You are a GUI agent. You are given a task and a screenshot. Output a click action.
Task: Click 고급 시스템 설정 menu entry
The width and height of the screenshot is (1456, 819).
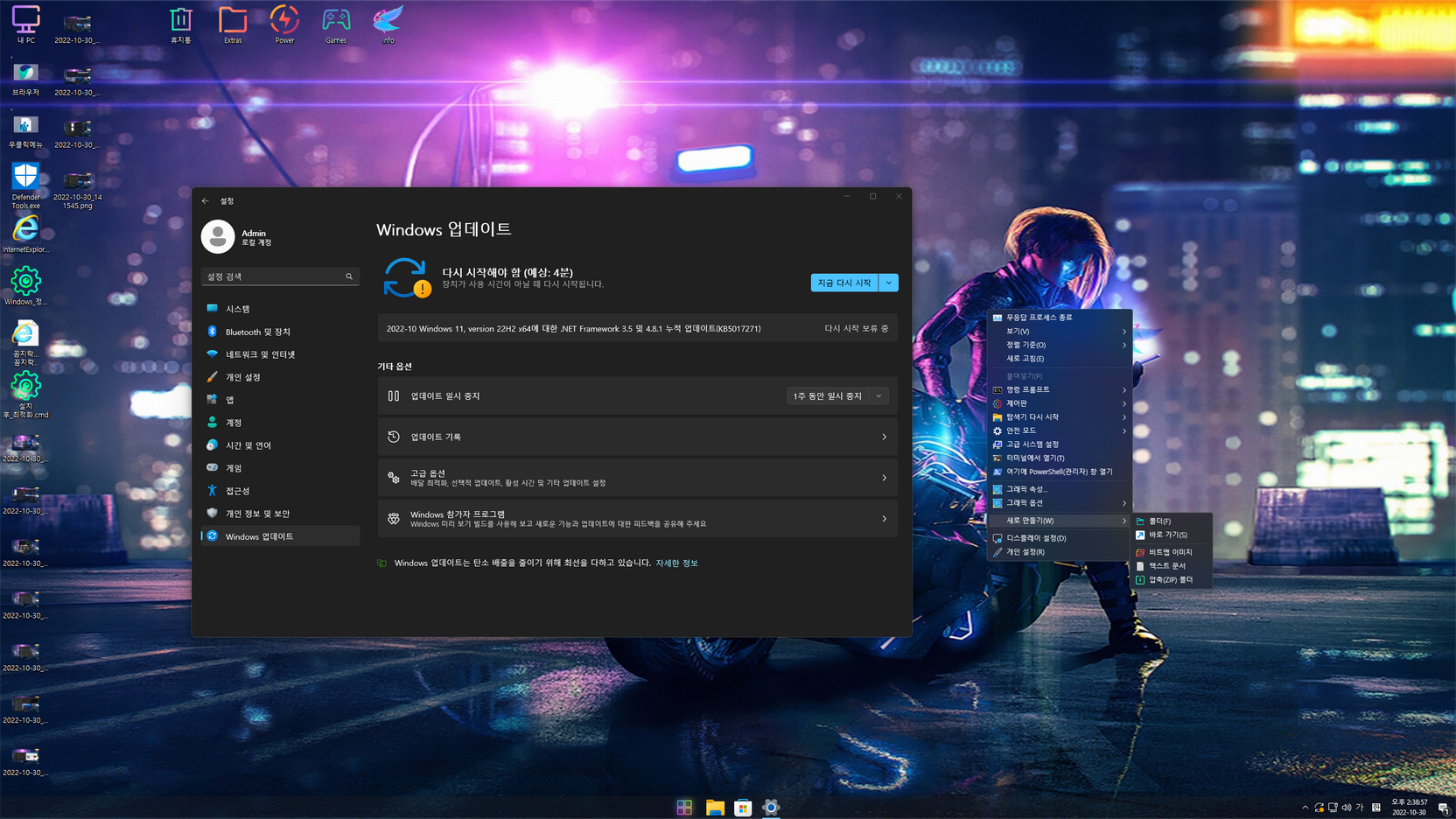click(1060, 444)
